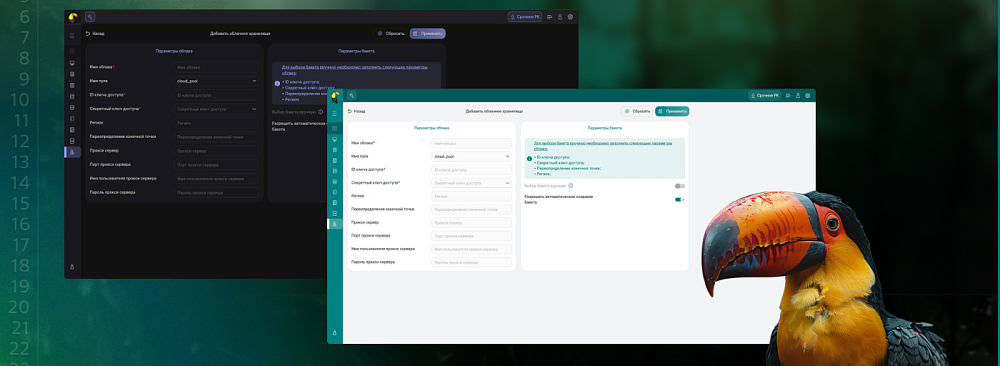Open the gear settings icon in dark window header
The image size is (1000, 366).
point(570,17)
